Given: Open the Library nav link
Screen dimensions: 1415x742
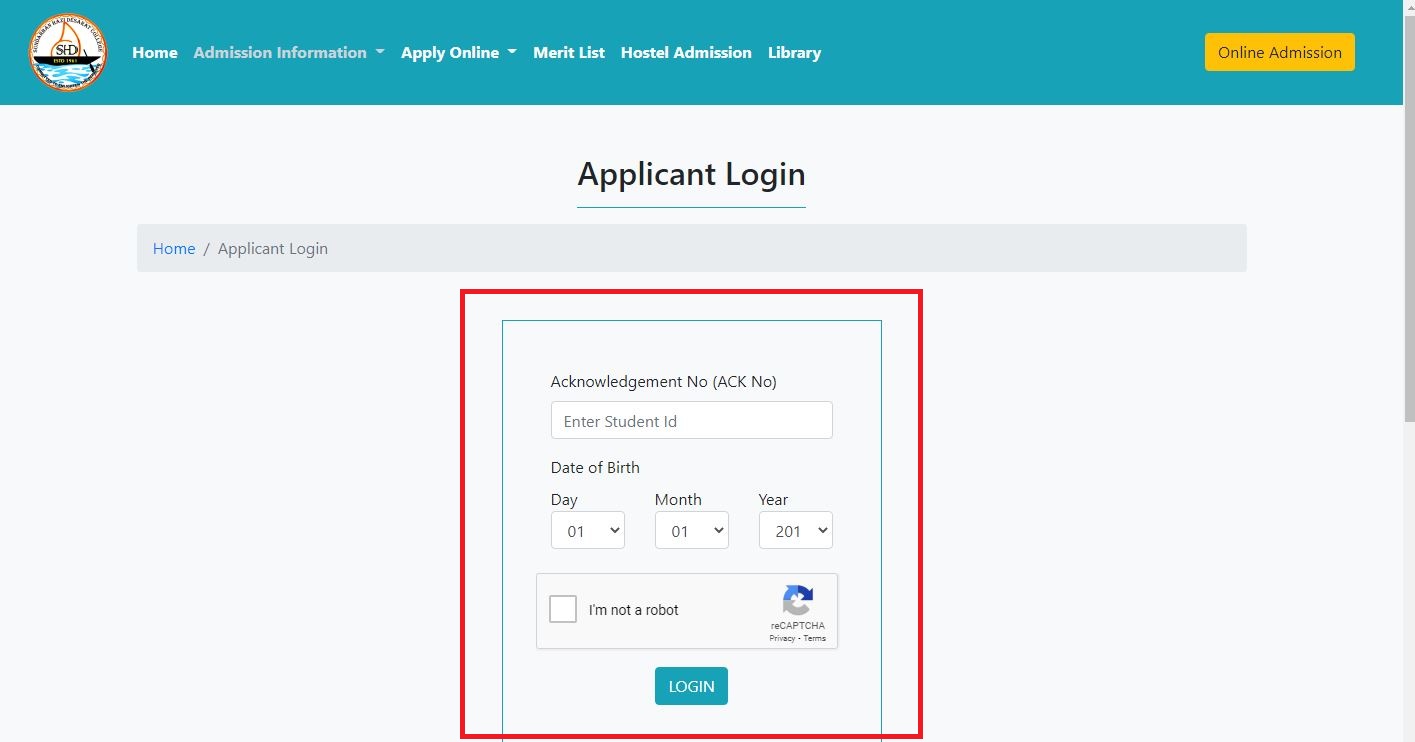Looking at the screenshot, I should point(794,53).
